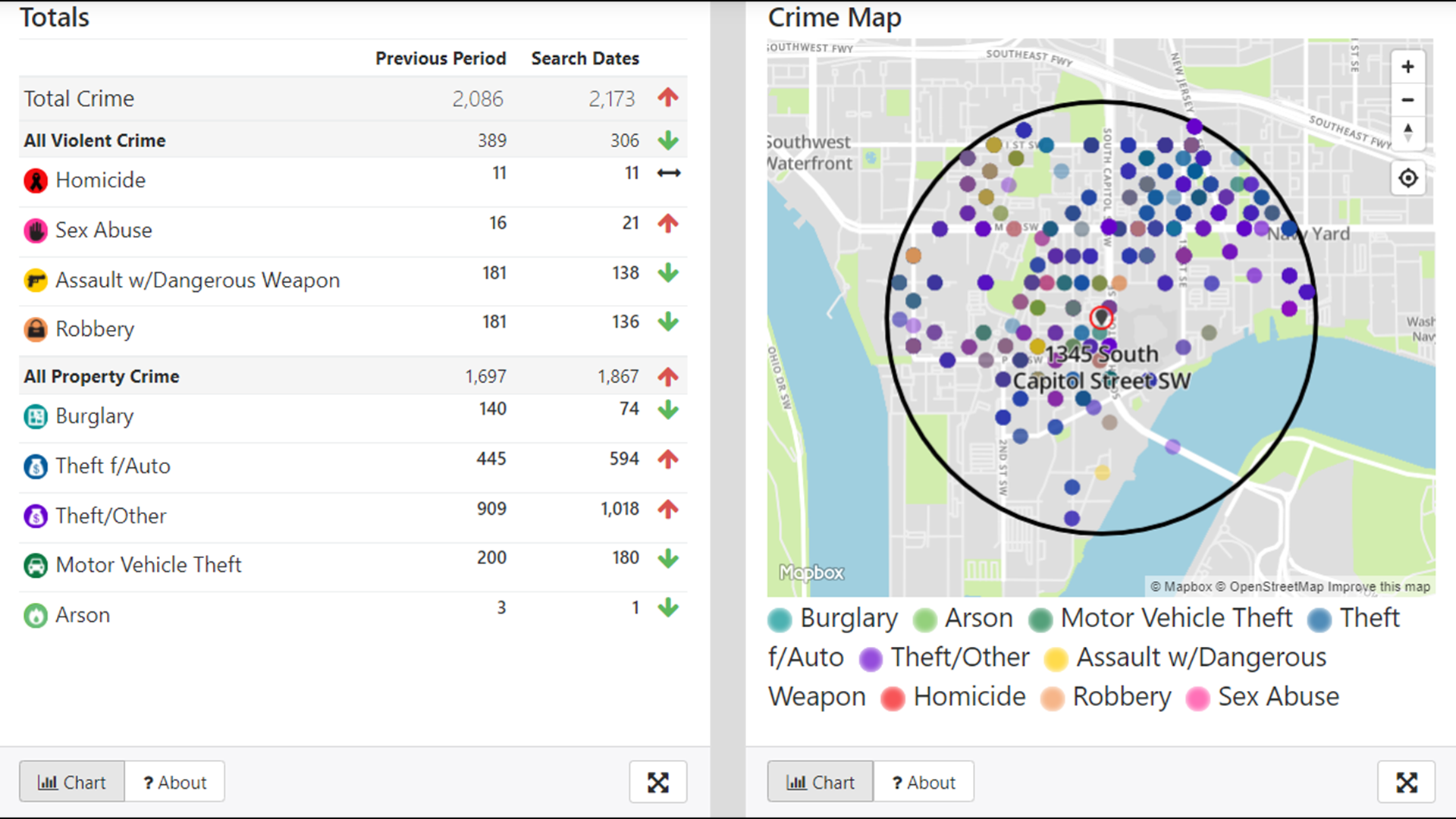Click the Robbery bag icon

(36, 329)
